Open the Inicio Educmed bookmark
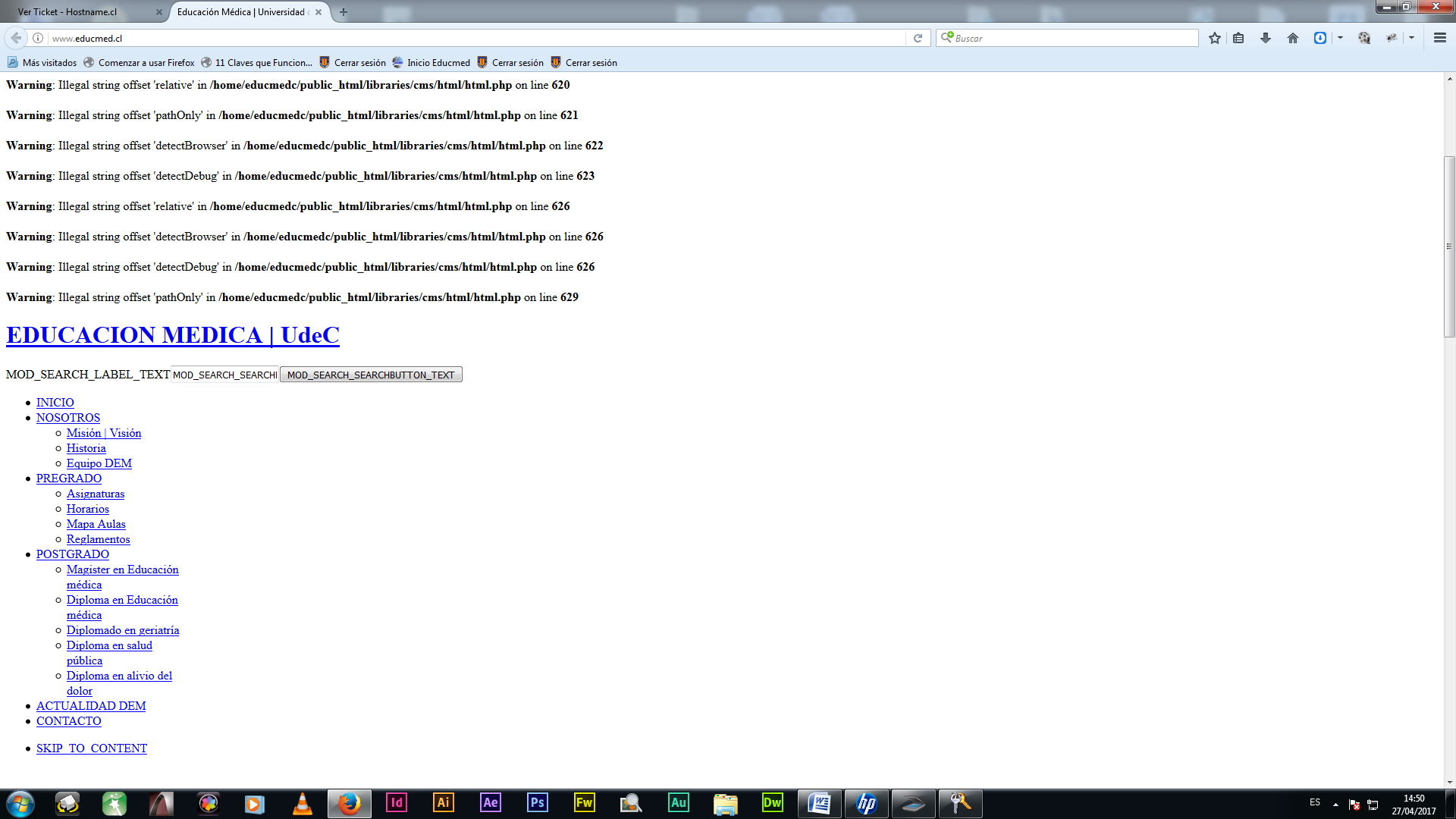This screenshot has height=819, width=1456. click(x=438, y=63)
